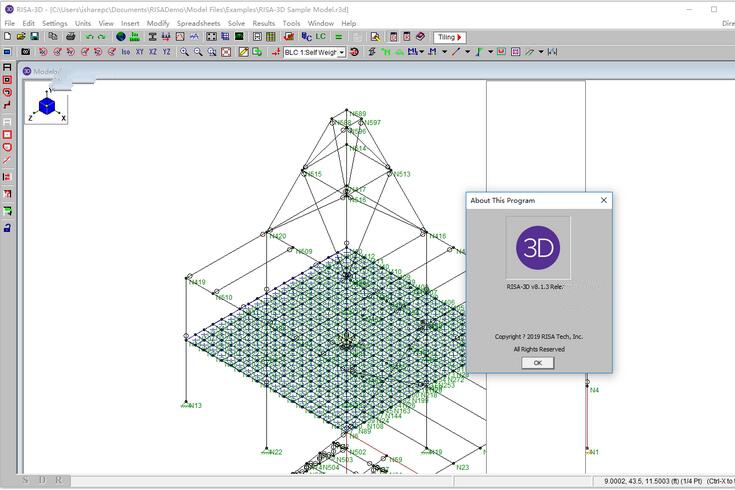
Task: Print using the printer icon
Action: click(x=70, y=36)
